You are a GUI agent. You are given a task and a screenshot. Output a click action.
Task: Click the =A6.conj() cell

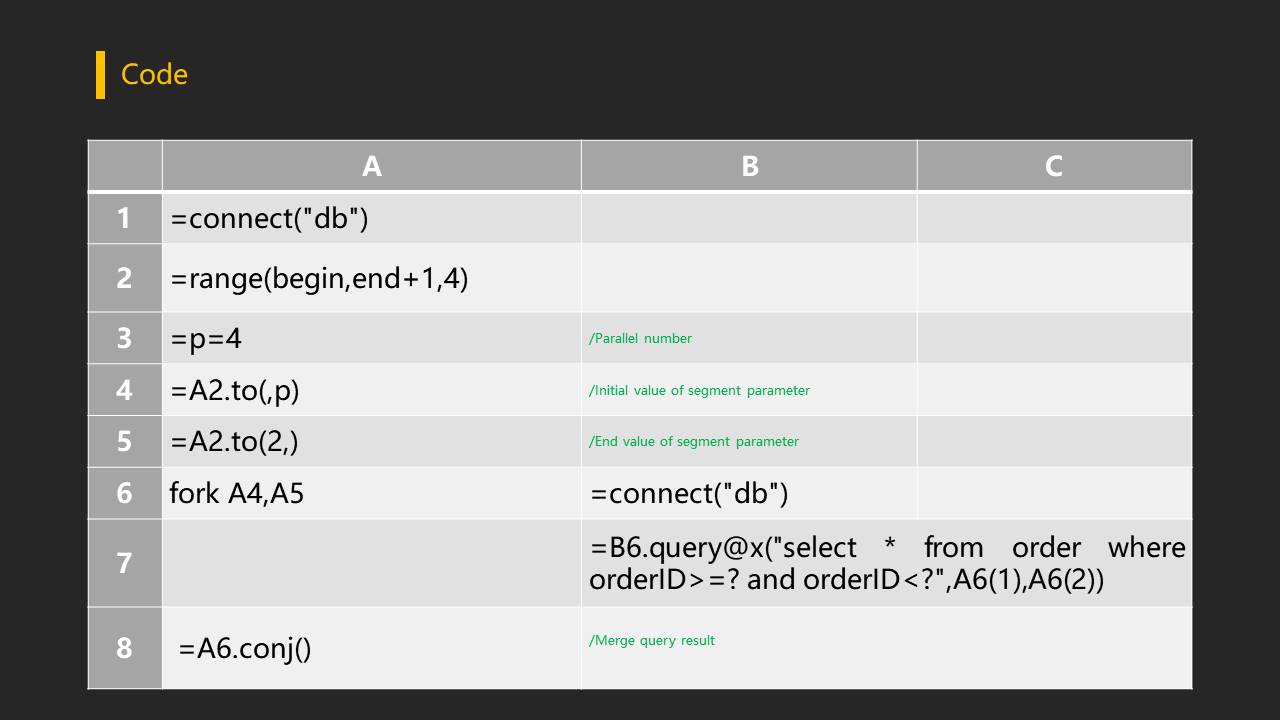245,648
